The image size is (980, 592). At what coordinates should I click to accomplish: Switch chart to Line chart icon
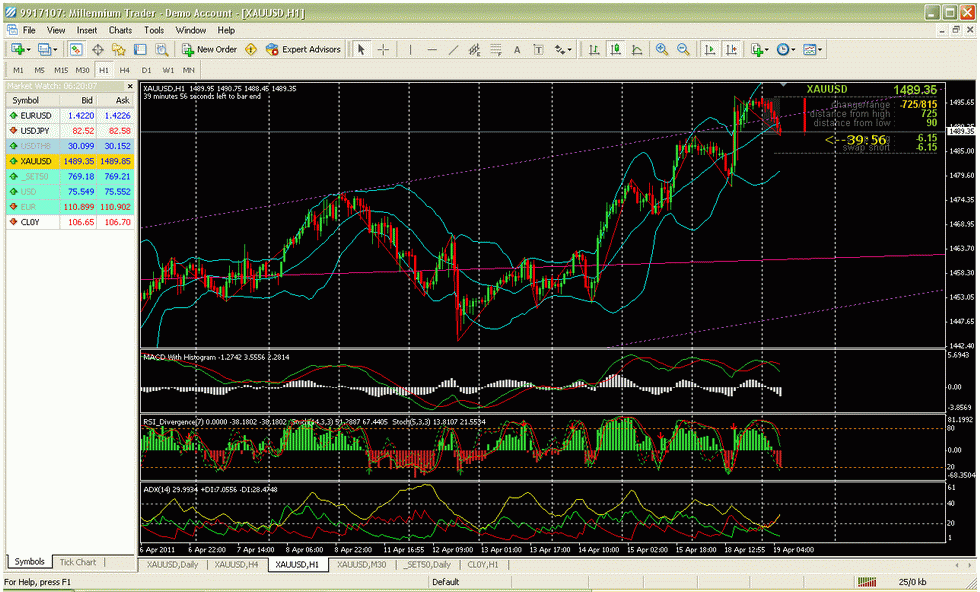pyautogui.click(x=637, y=49)
